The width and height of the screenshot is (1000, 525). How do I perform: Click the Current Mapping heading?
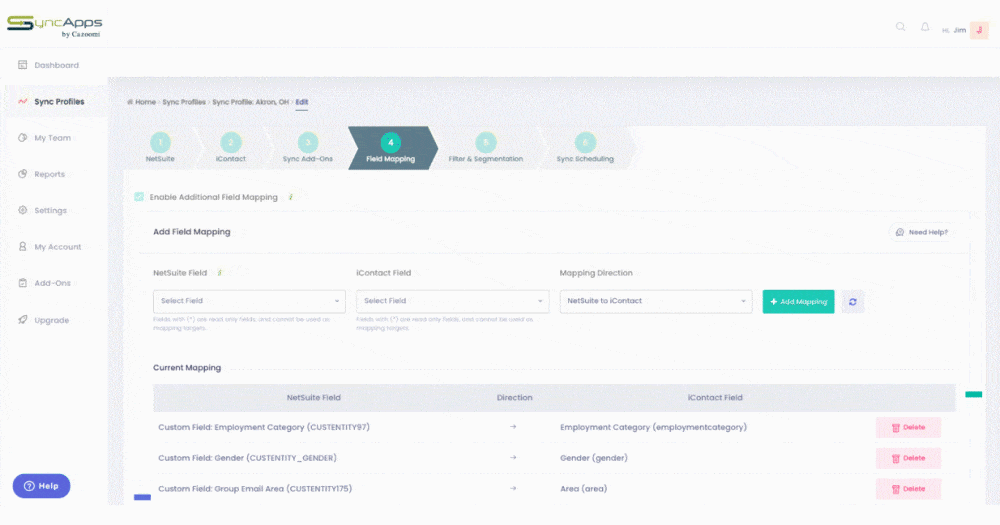(187, 367)
